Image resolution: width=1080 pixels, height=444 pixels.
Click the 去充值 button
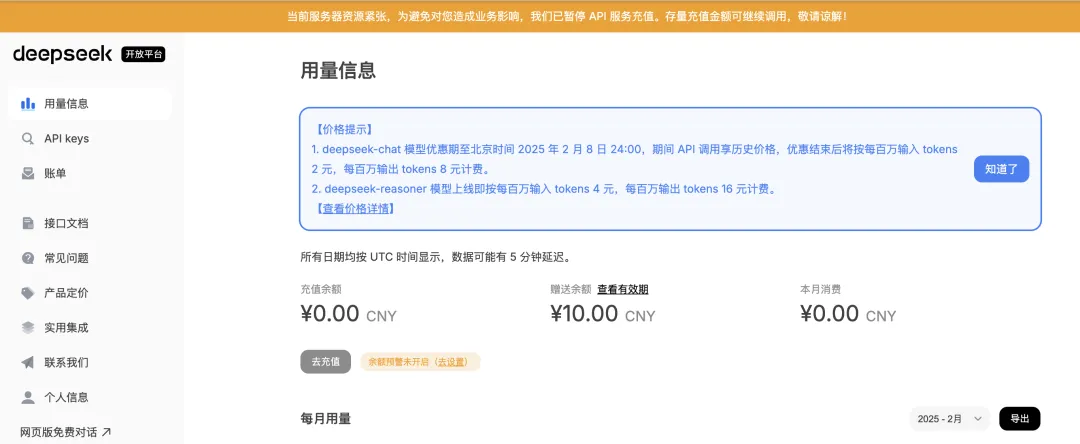tap(325, 362)
